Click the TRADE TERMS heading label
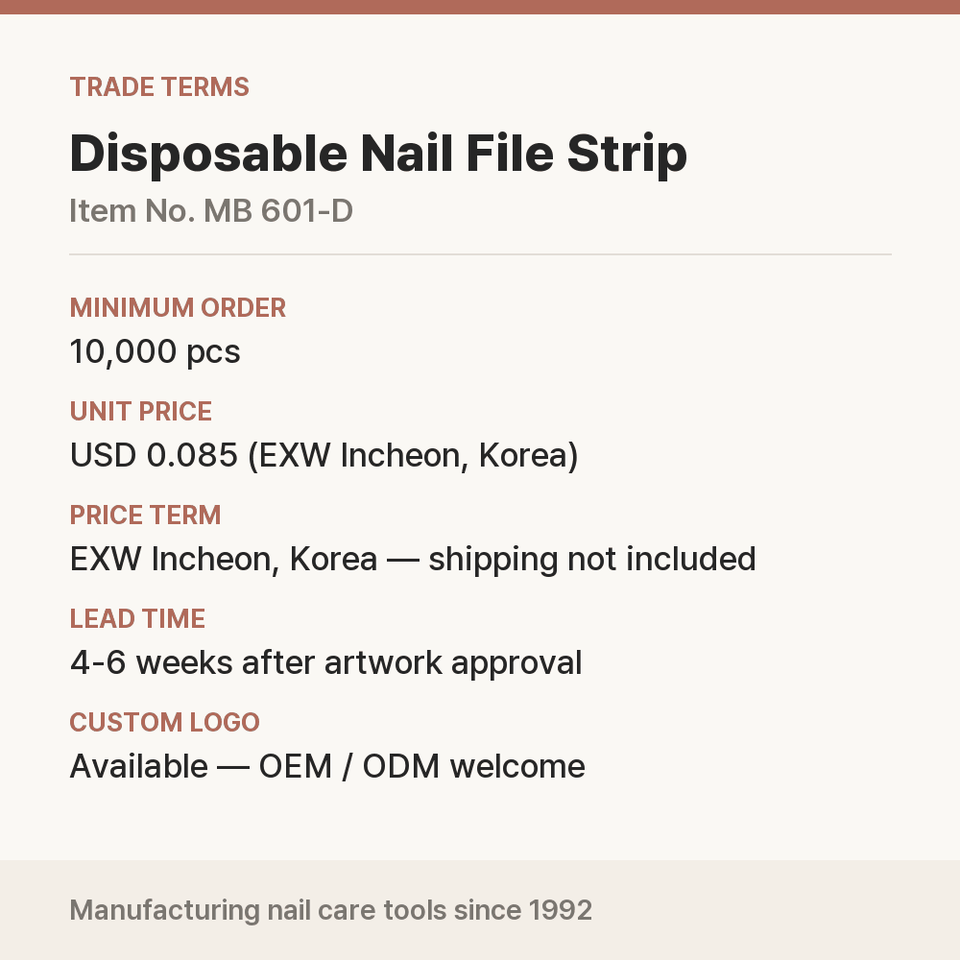This screenshot has height=960, width=960. [x=159, y=87]
